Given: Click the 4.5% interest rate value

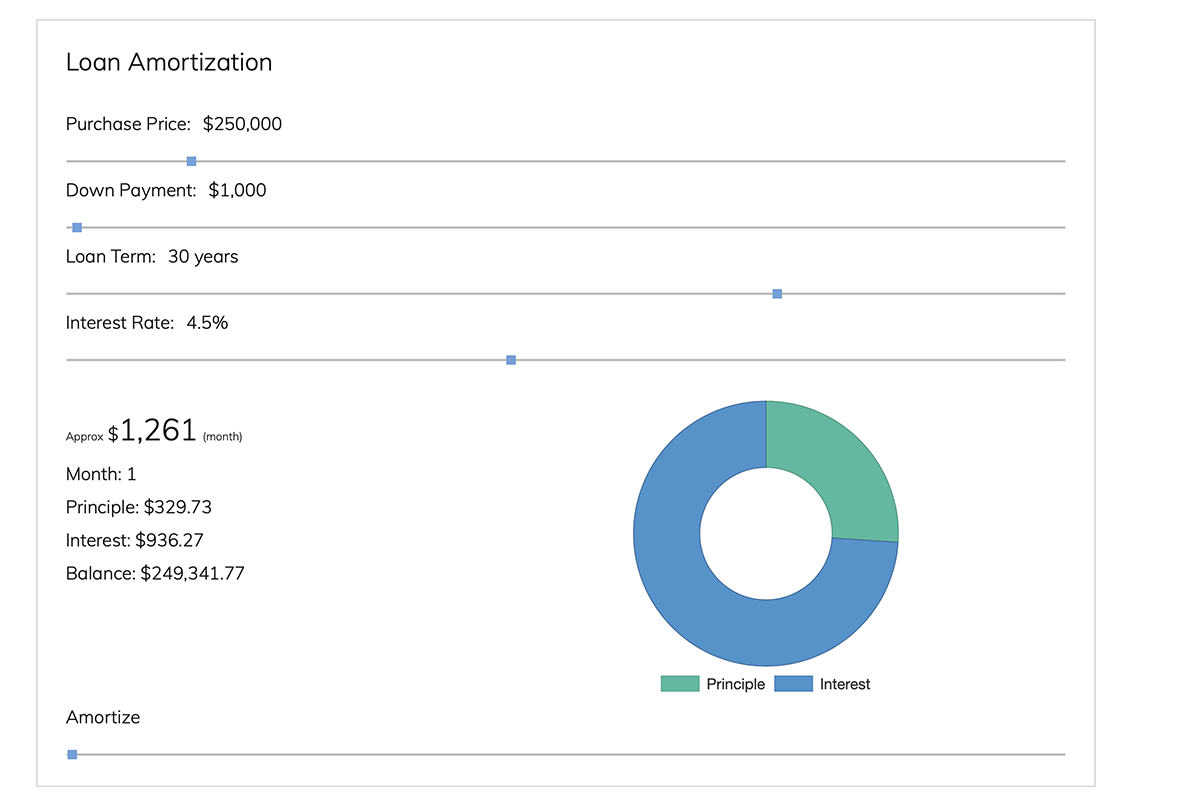Looking at the screenshot, I should [207, 322].
